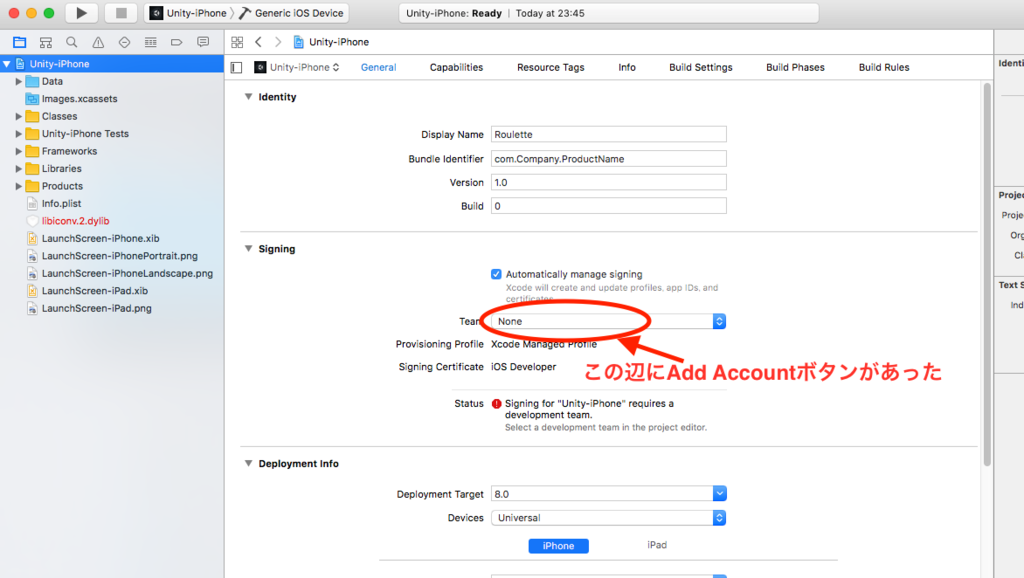Image resolution: width=1024 pixels, height=578 pixels.
Task: Open the Devices dropdown set to Universal
Action: tap(608, 518)
